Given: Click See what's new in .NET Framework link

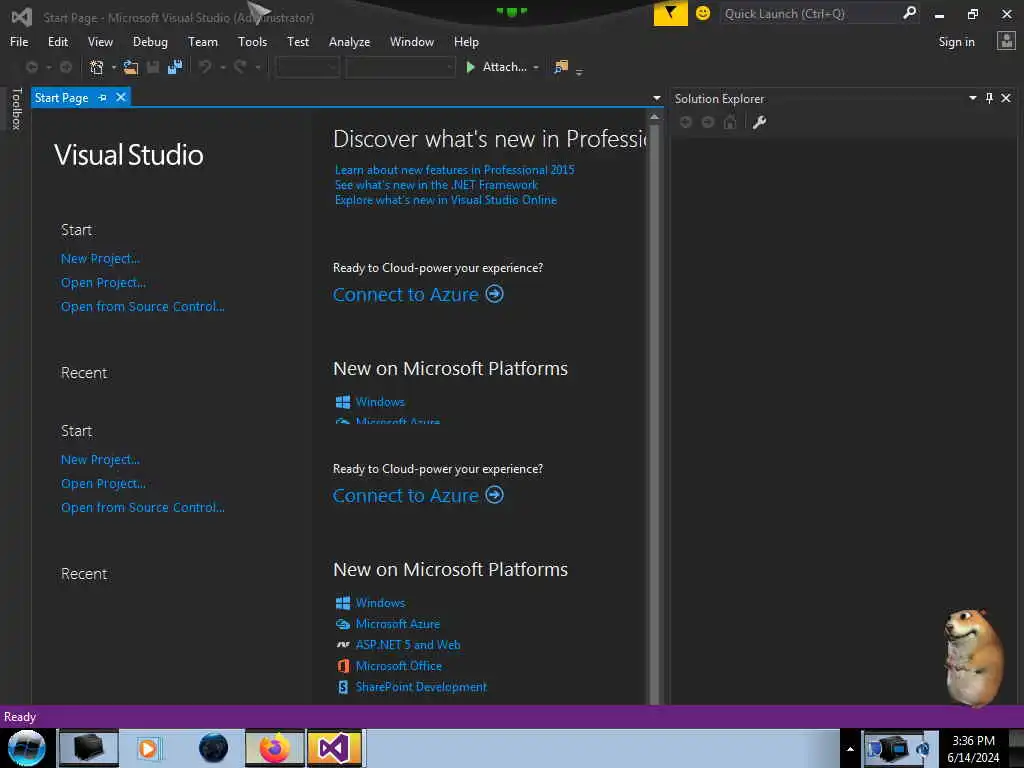Looking at the screenshot, I should 436,185.
